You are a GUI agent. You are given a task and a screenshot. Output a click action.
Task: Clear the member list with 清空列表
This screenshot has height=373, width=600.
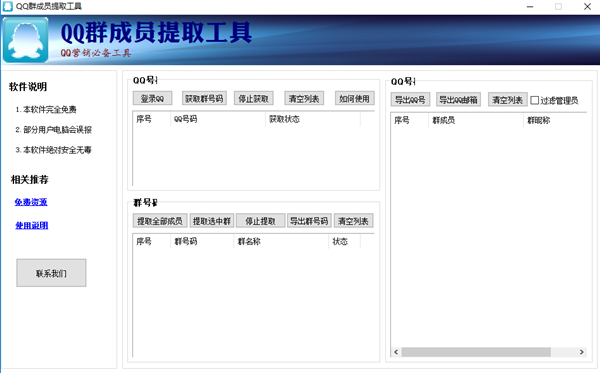[x=507, y=99]
